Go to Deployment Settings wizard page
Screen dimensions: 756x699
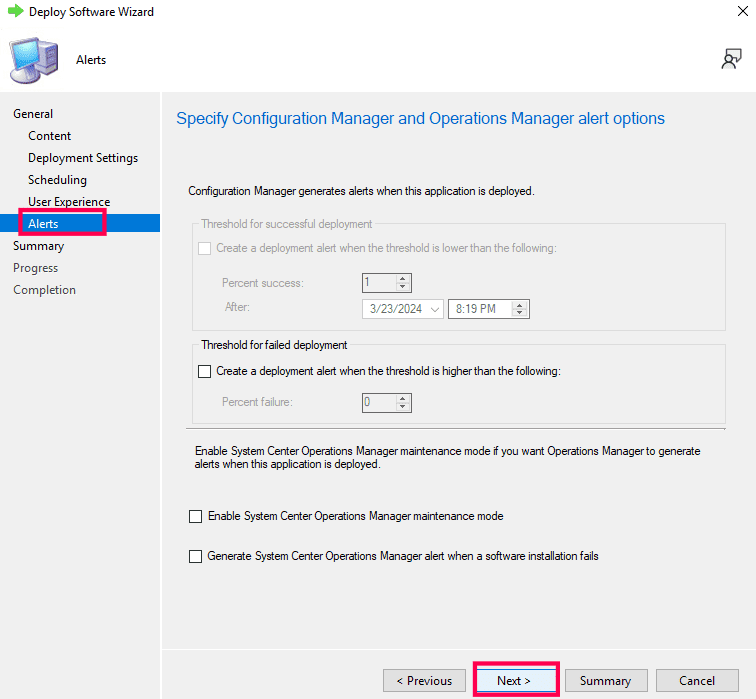83,158
